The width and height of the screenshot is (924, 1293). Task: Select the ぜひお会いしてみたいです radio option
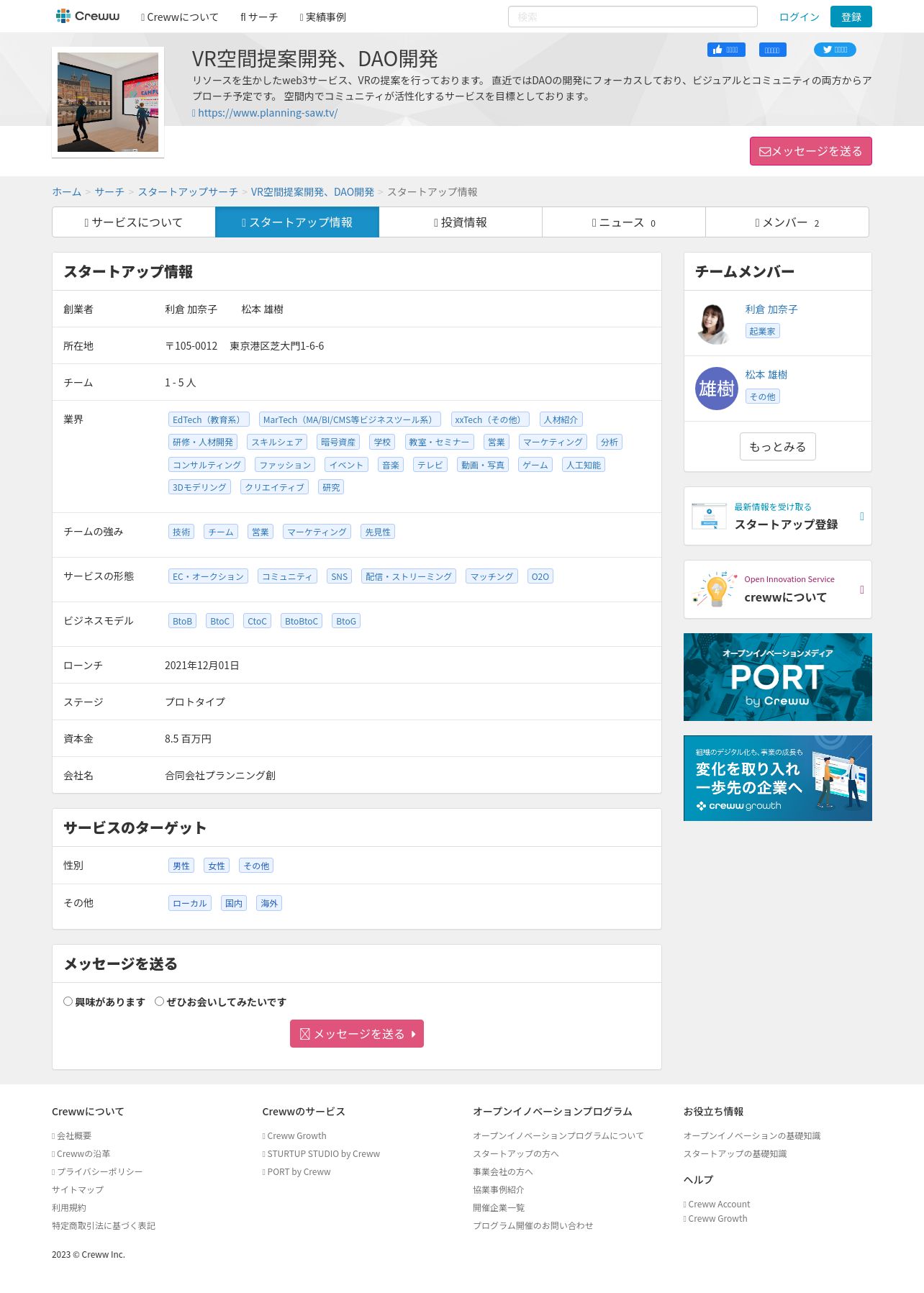(159, 1001)
